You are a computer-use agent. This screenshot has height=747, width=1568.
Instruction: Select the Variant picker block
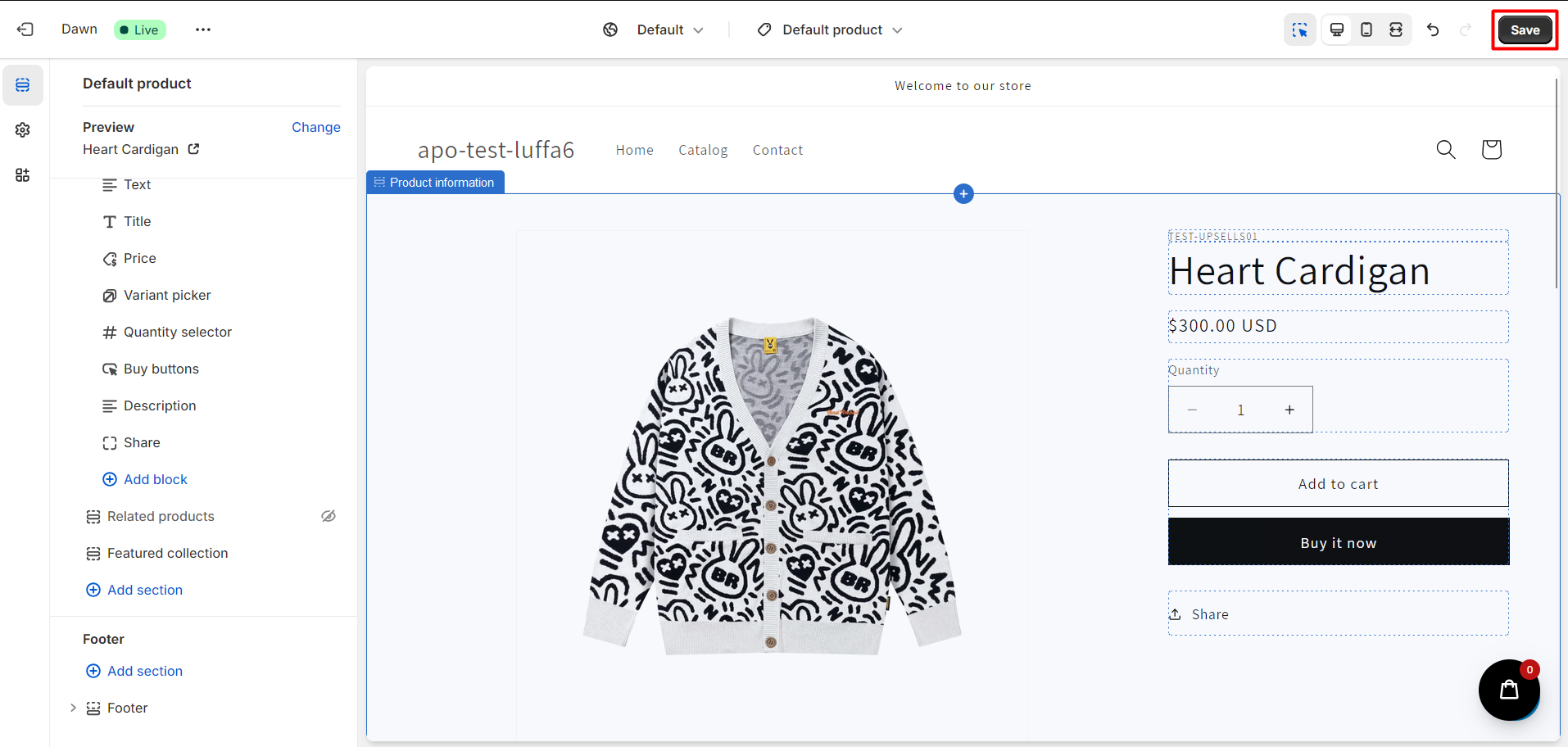(167, 295)
